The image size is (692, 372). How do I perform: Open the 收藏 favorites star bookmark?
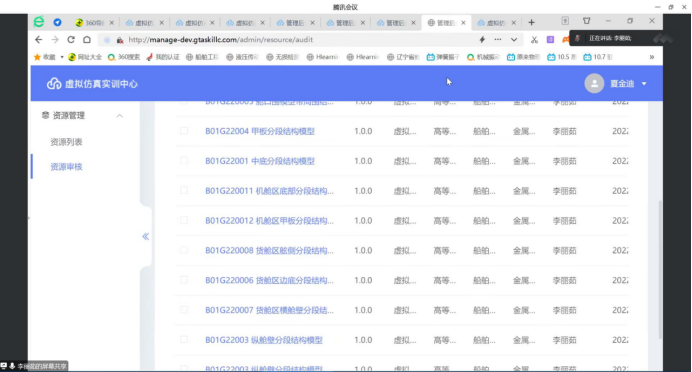click(45, 57)
